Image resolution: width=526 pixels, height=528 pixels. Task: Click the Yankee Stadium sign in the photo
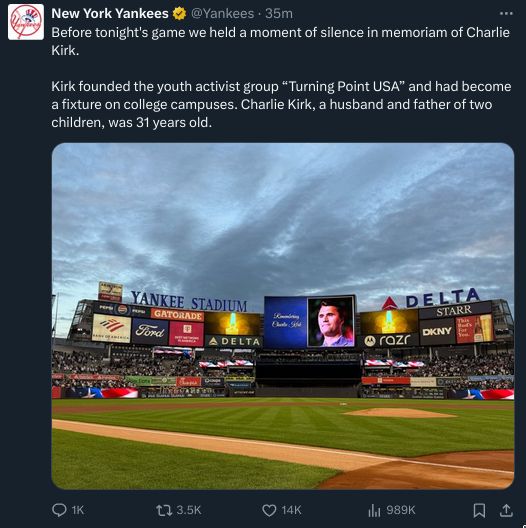point(189,302)
